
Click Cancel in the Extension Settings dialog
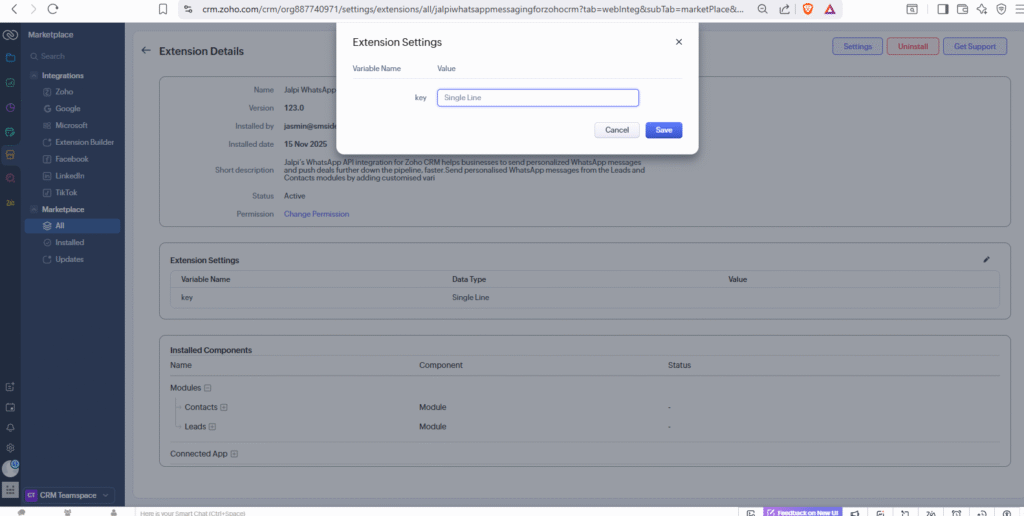click(616, 130)
